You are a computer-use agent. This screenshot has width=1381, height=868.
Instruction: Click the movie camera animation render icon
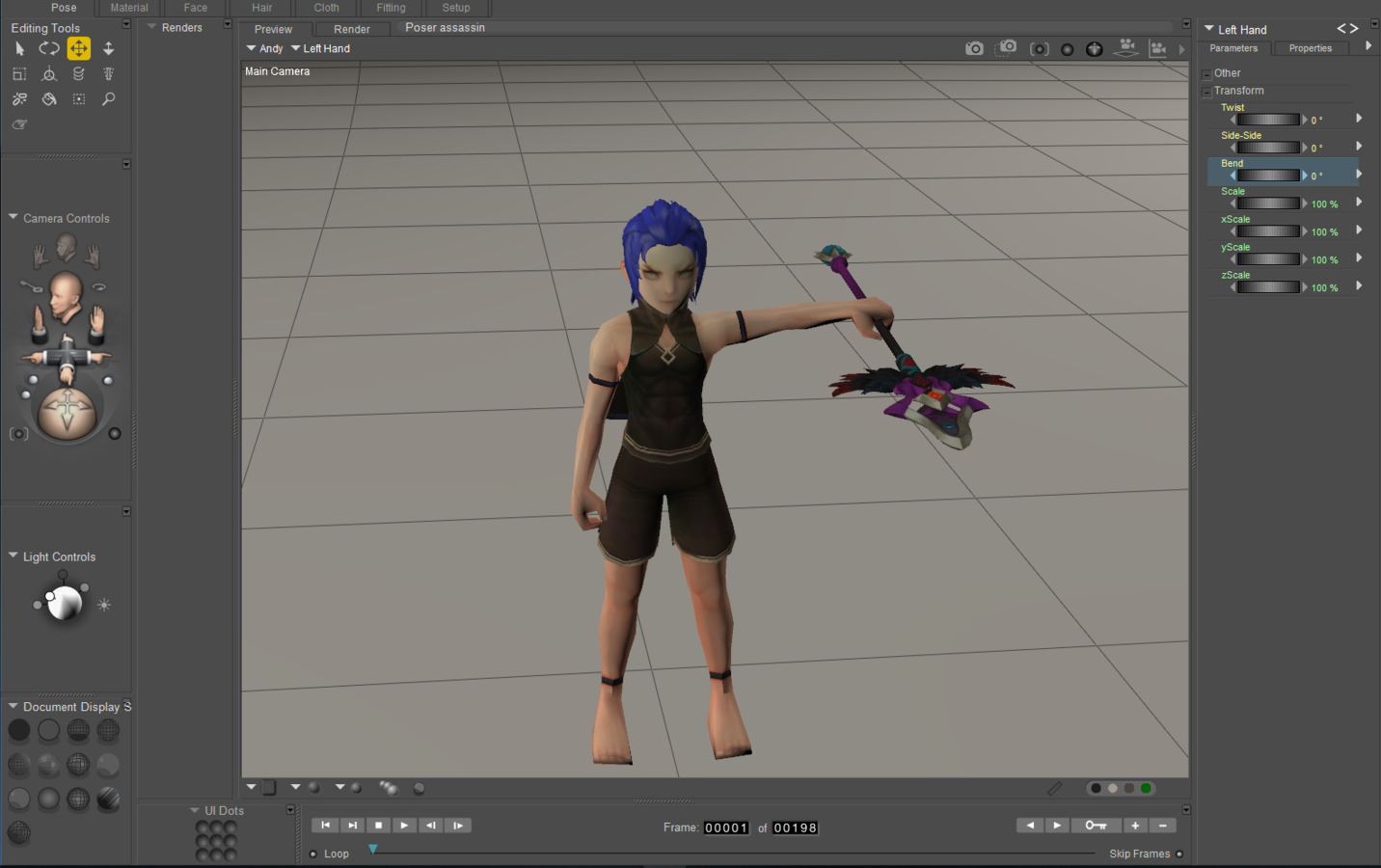pyautogui.click(x=1157, y=48)
